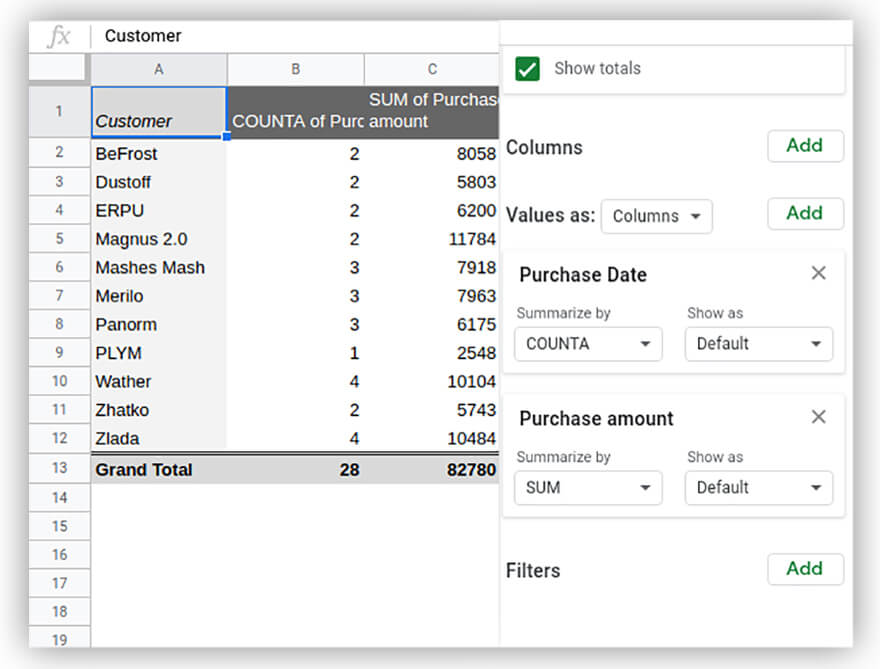Open Show as dropdown under Purchase Date
This screenshot has width=880, height=669.
tap(758, 344)
